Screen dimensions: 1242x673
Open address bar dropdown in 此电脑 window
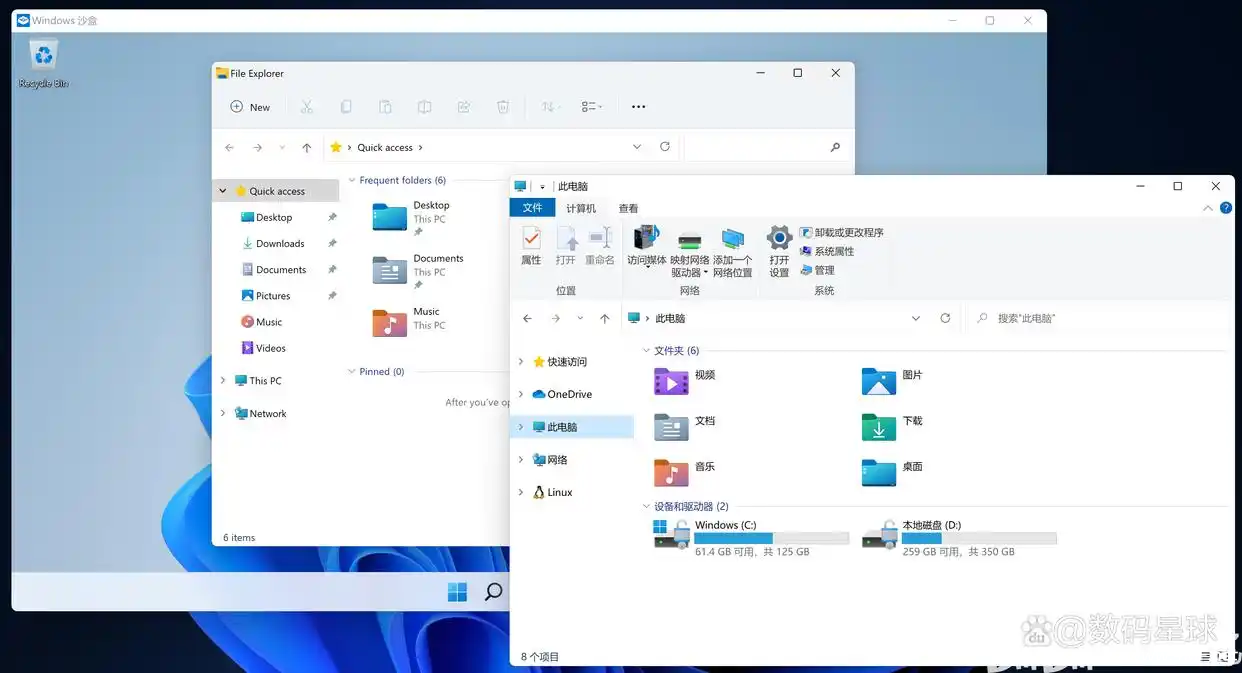tap(916, 318)
